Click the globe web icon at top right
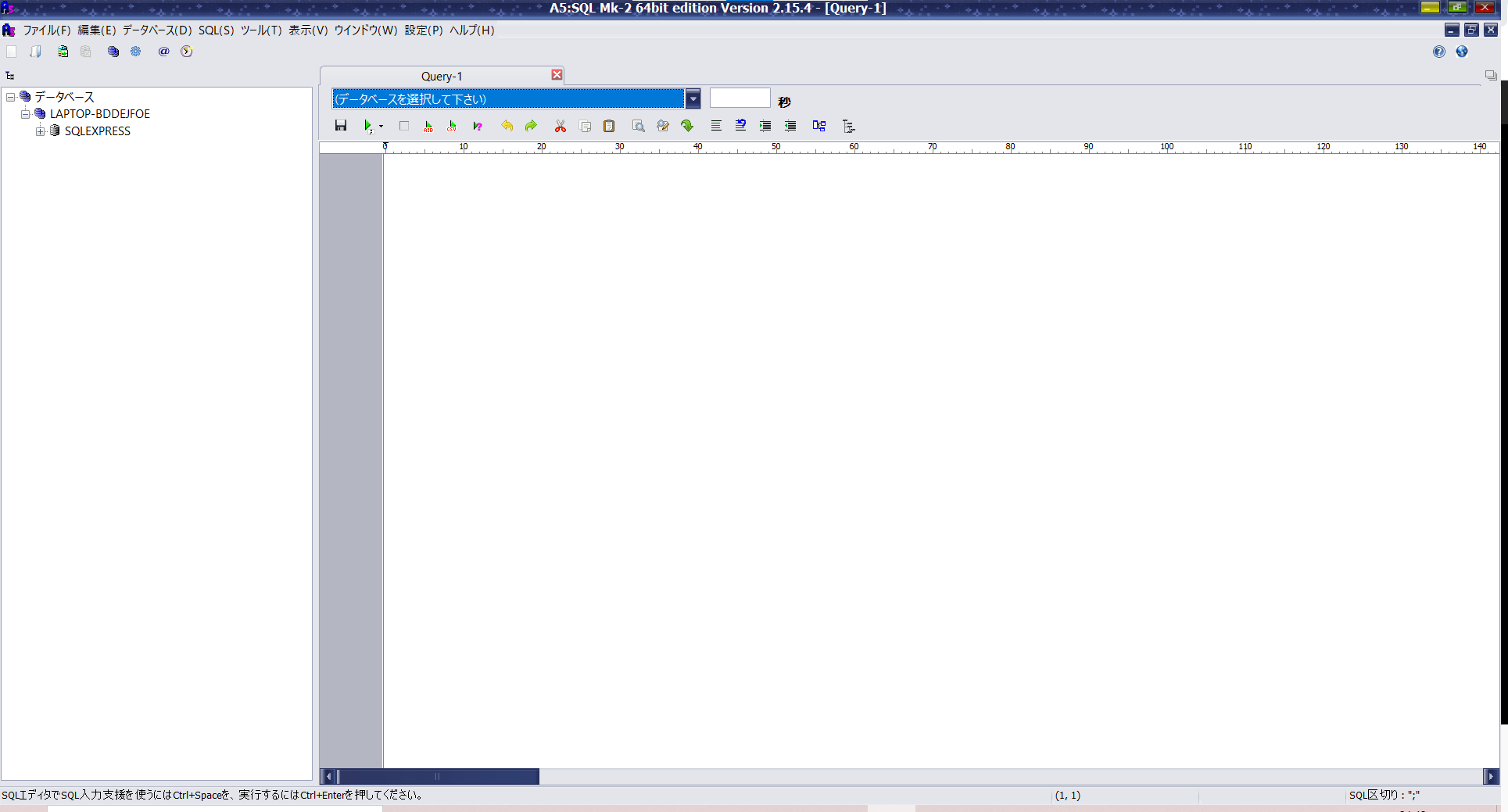This screenshot has height=812, width=1508. pyautogui.click(x=1462, y=52)
